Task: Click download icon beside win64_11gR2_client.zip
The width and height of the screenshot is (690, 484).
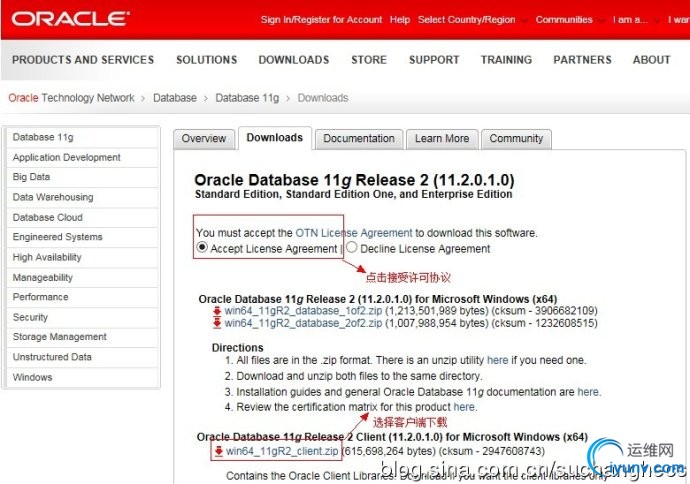Action: (x=219, y=451)
